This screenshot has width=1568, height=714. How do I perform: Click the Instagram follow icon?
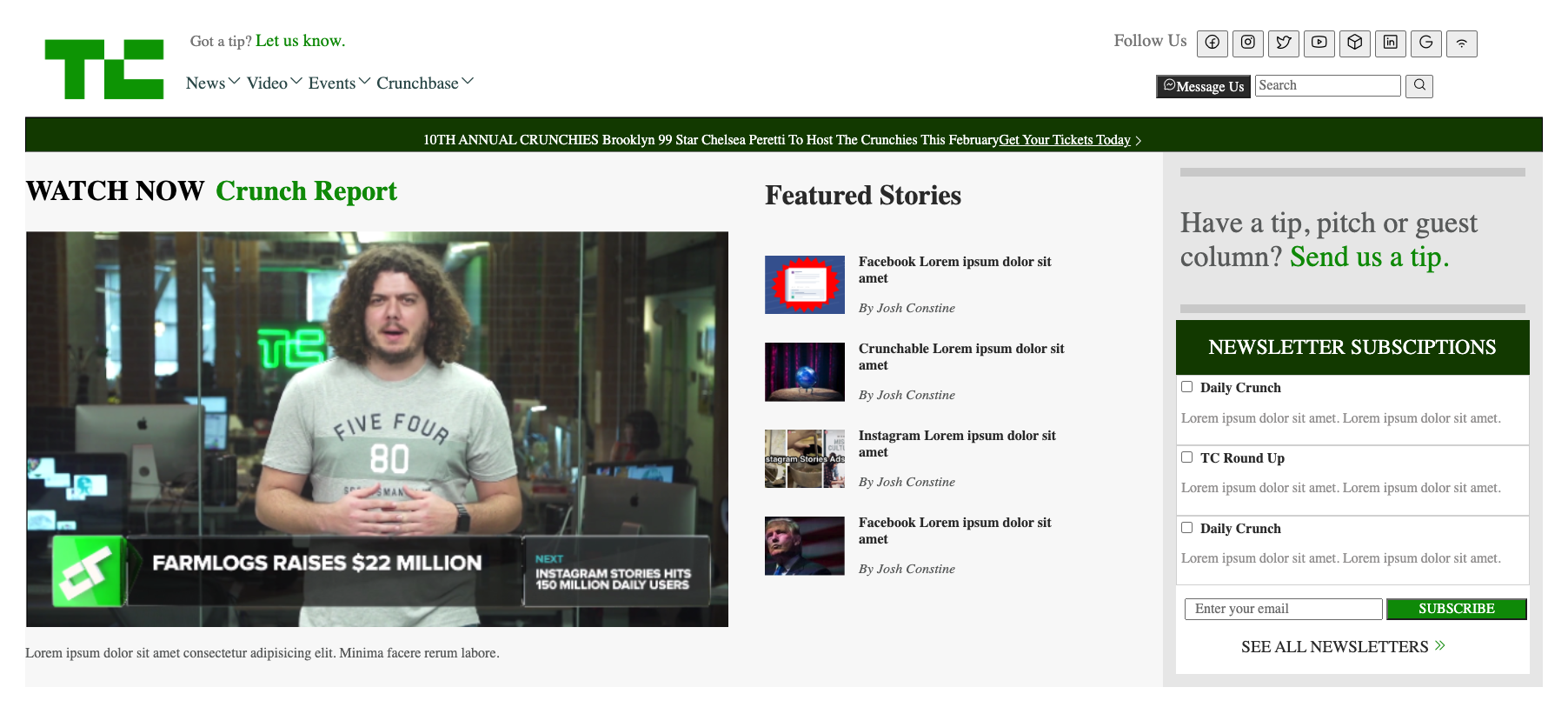point(1247,43)
